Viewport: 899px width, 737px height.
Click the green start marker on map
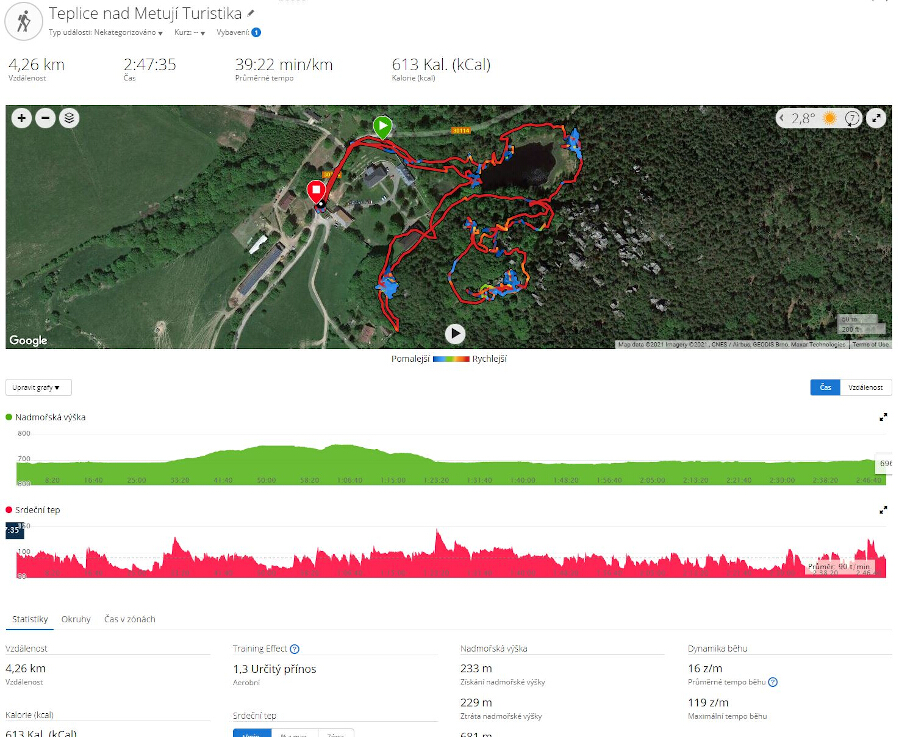pyautogui.click(x=382, y=127)
